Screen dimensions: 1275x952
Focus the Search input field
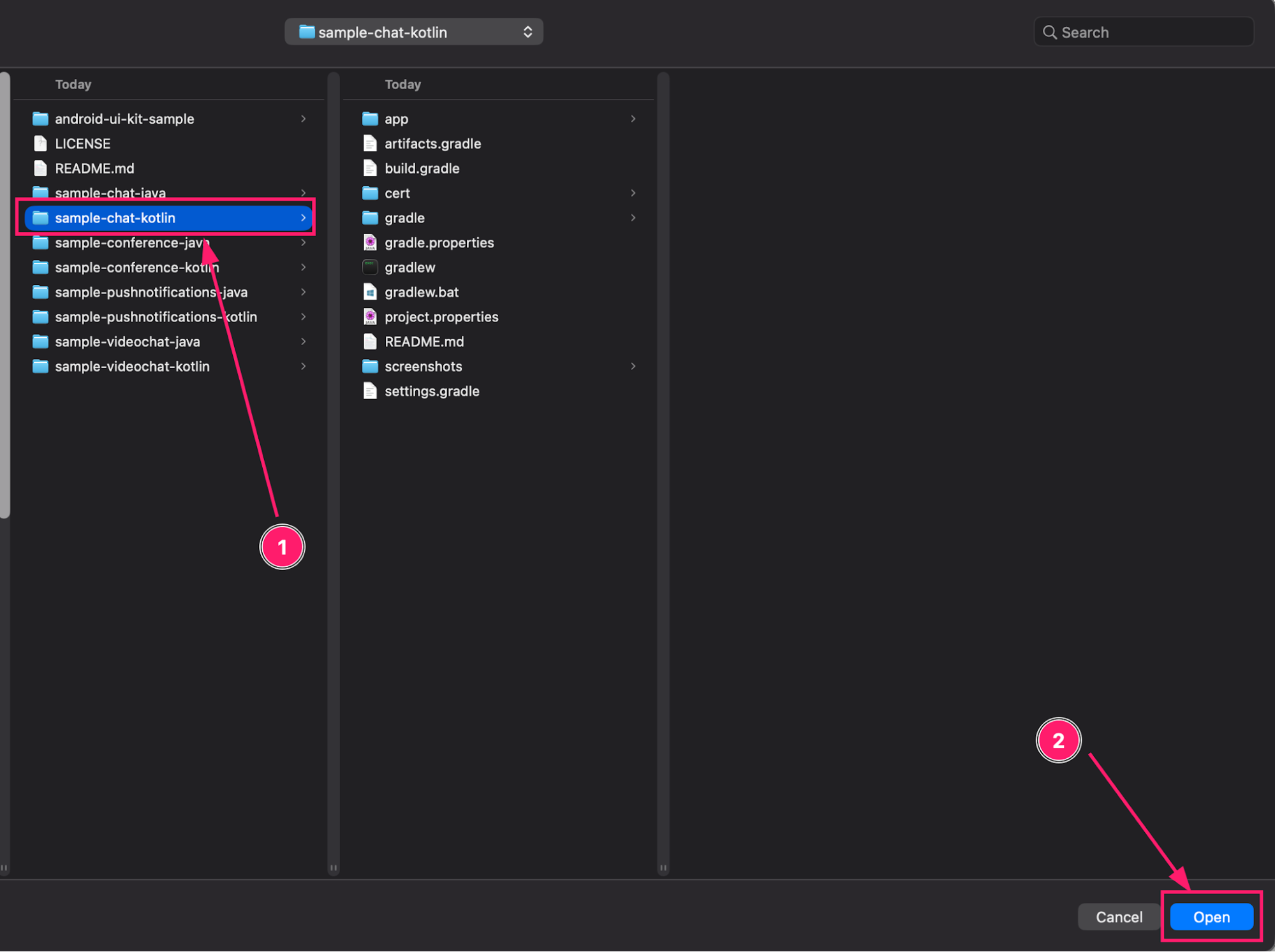[x=1144, y=33]
